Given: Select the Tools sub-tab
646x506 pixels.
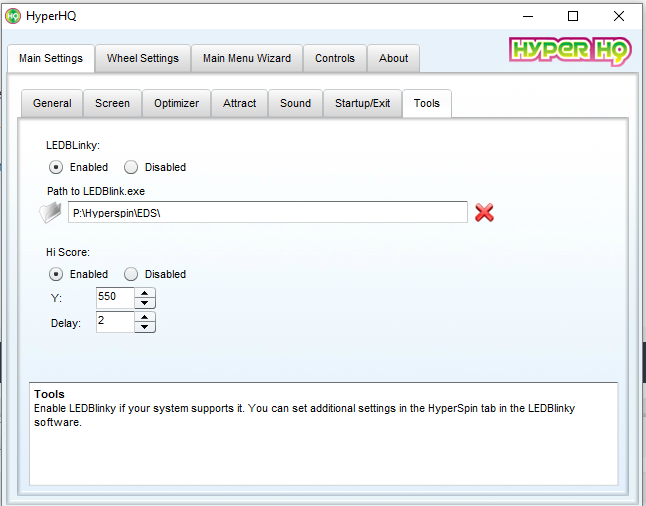Looking at the screenshot, I should [427, 103].
